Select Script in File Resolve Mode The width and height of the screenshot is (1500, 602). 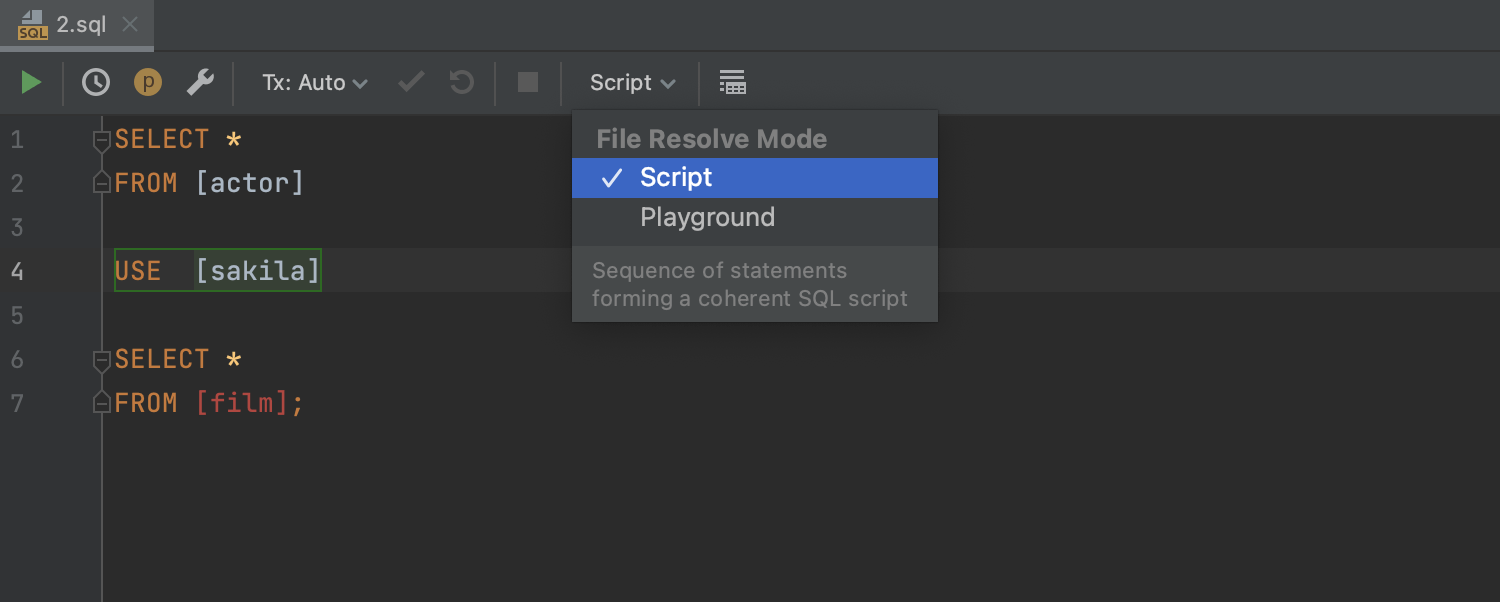[x=676, y=178]
